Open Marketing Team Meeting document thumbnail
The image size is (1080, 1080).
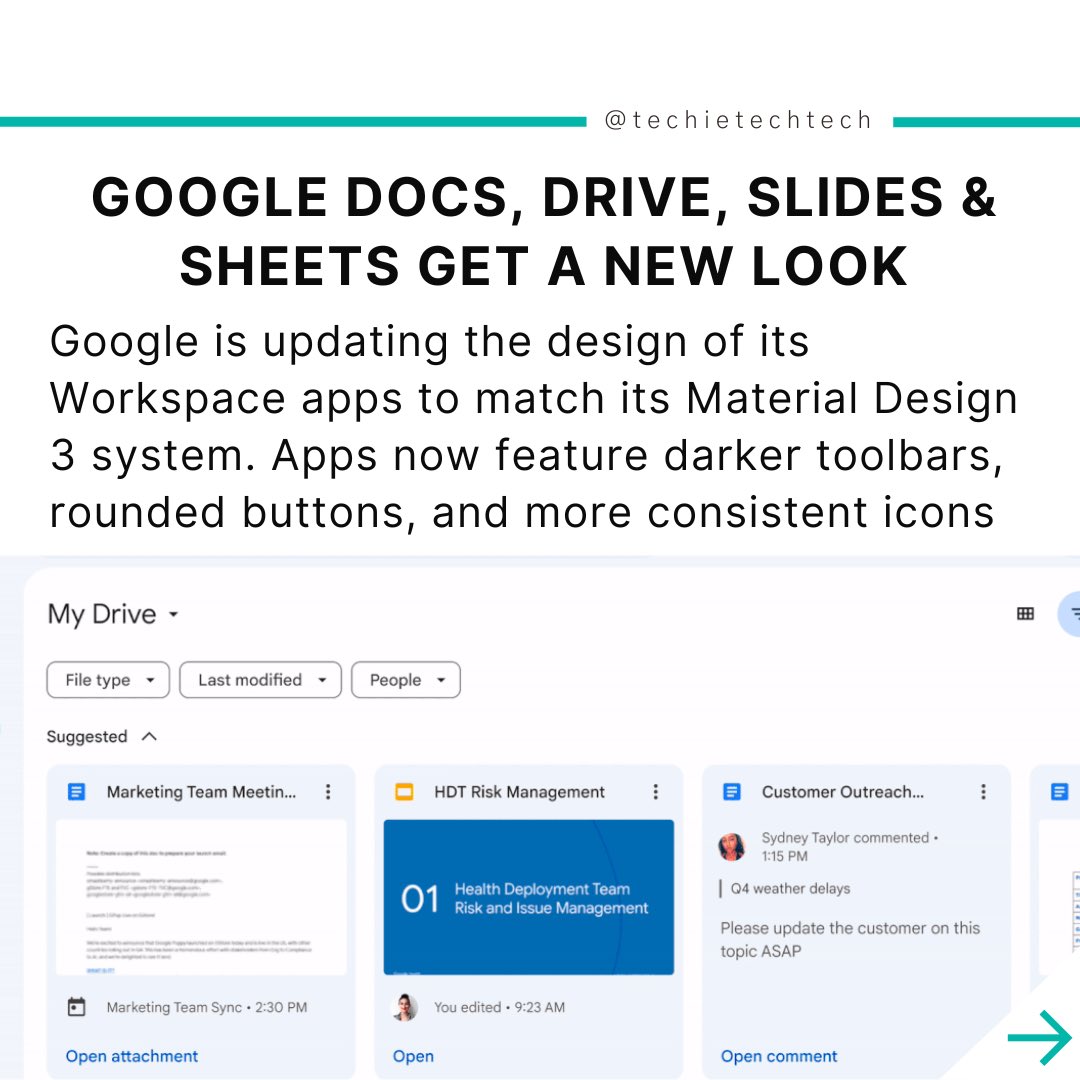point(201,897)
